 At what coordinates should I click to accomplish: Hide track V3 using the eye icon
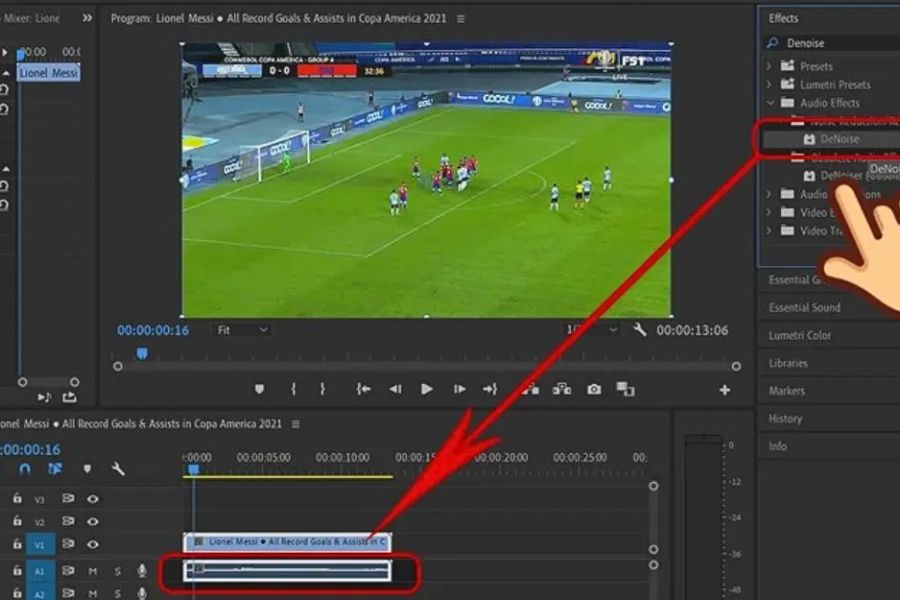(x=93, y=498)
